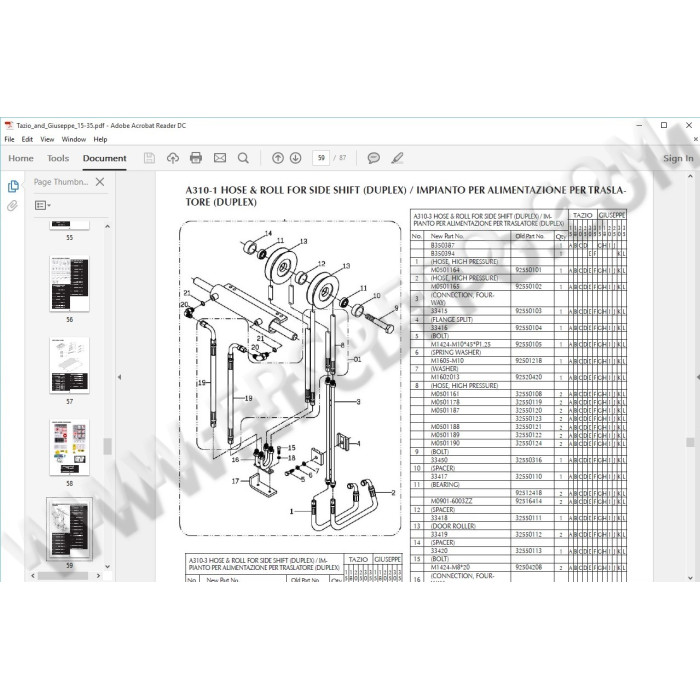The height and width of the screenshot is (700, 700).
Task: Open the Window menu
Action: [x=74, y=139]
